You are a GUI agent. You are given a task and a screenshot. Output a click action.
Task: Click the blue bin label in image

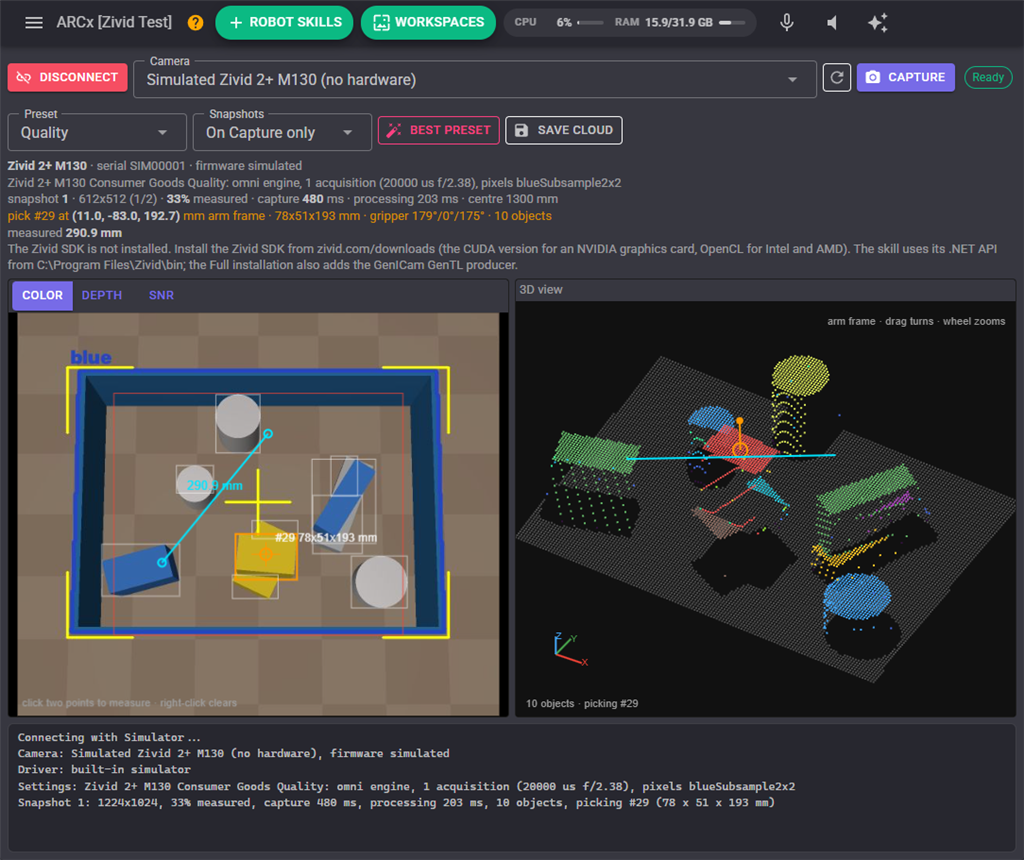91,357
